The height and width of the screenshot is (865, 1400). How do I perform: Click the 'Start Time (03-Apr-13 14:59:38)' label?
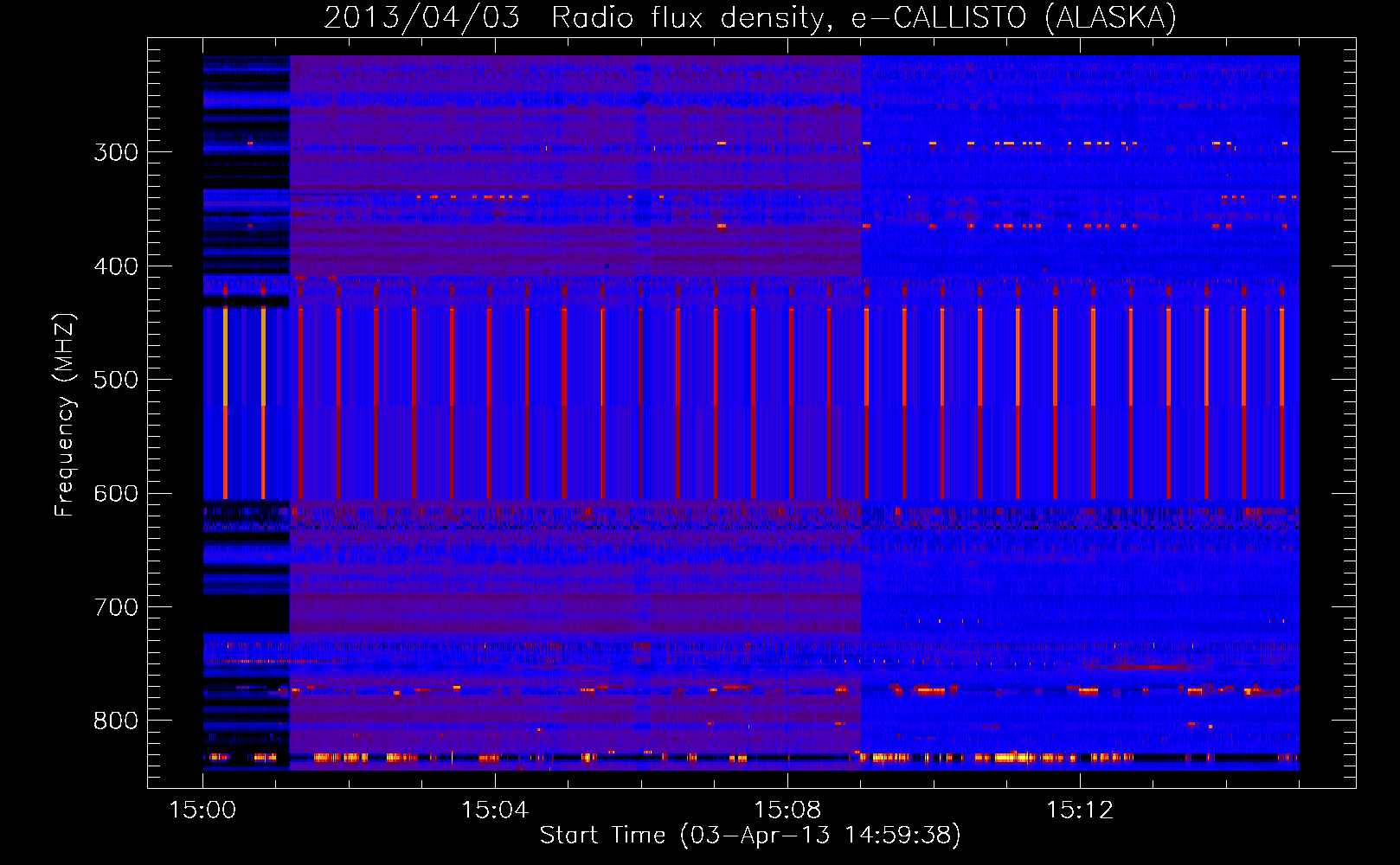(x=750, y=836)
